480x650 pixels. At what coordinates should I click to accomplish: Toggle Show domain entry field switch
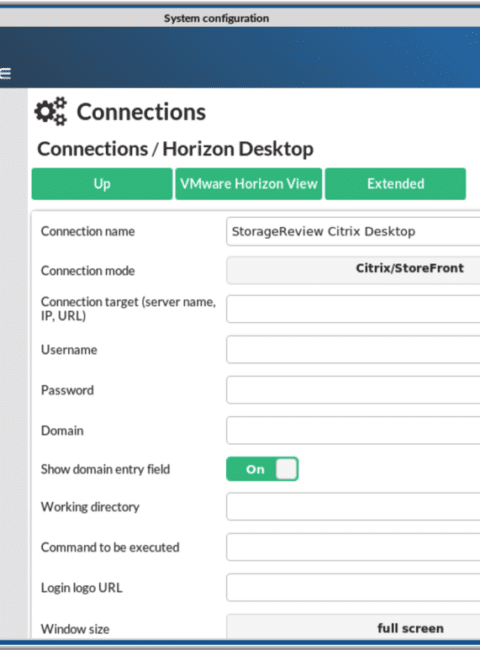pyautogui.click(x=262, y=469)
